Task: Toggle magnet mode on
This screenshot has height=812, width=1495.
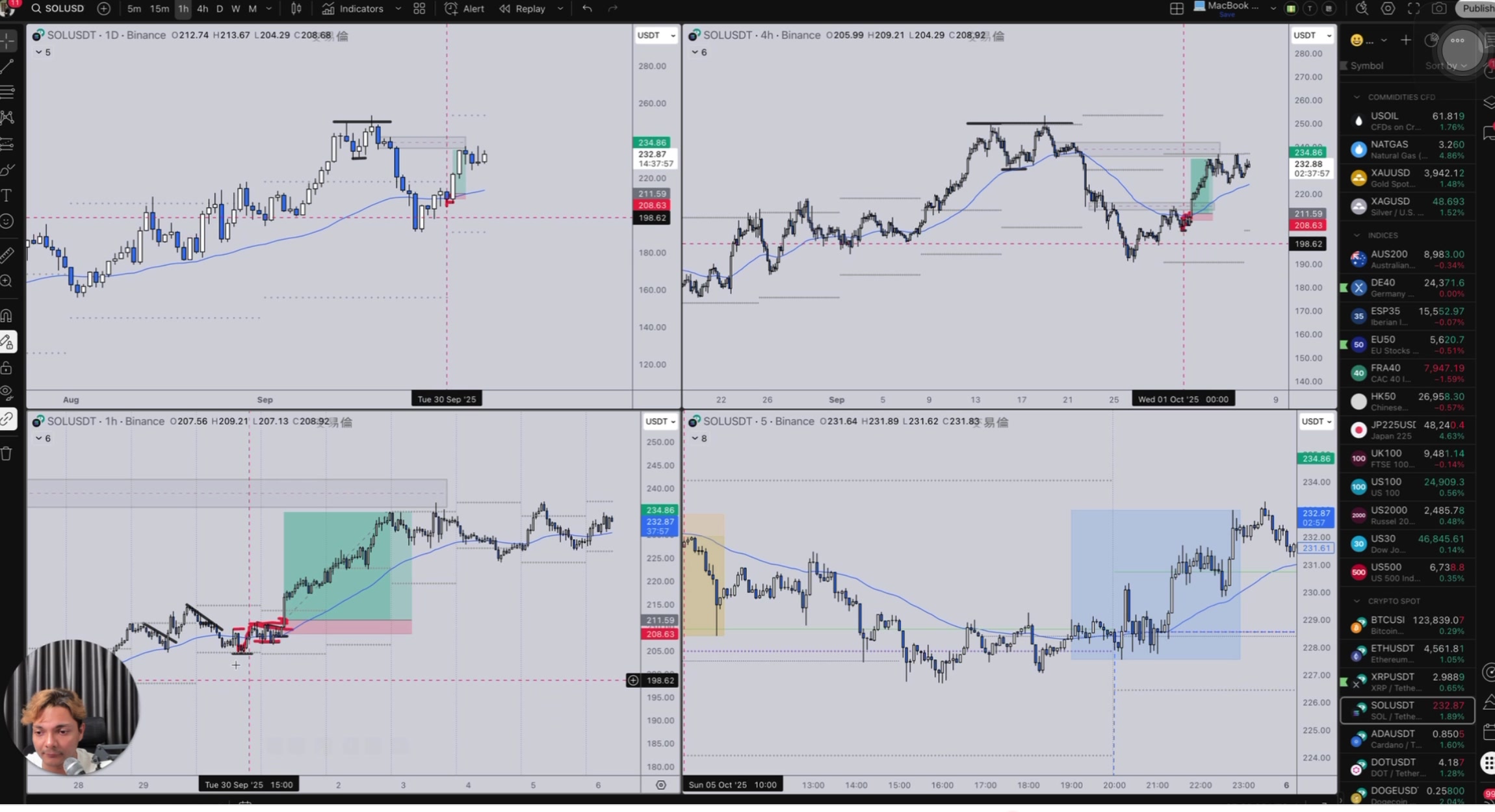Action: click(x=7, y=316)
